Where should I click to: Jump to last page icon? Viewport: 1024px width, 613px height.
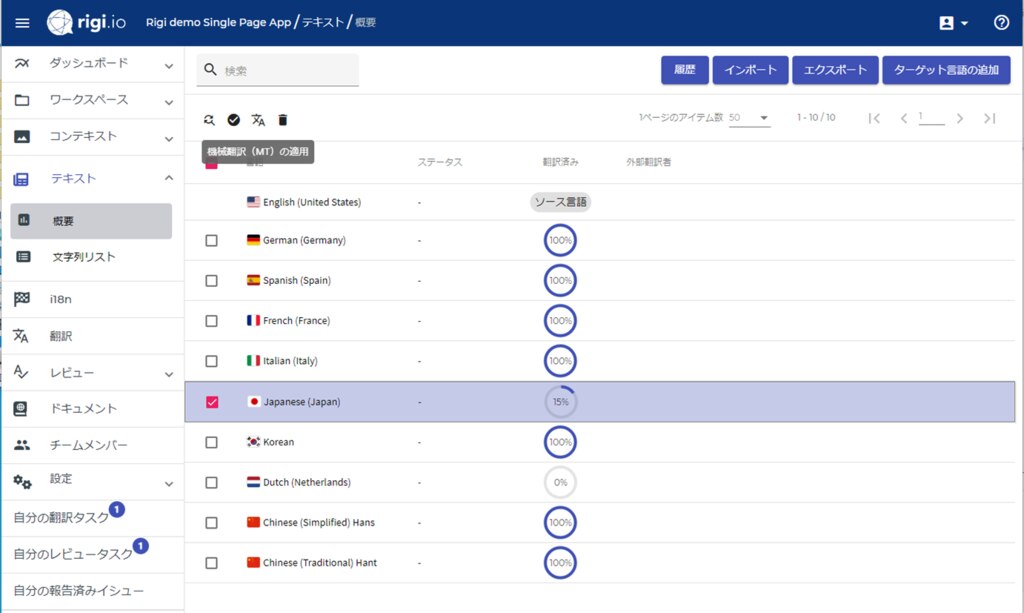click(989, 118)
